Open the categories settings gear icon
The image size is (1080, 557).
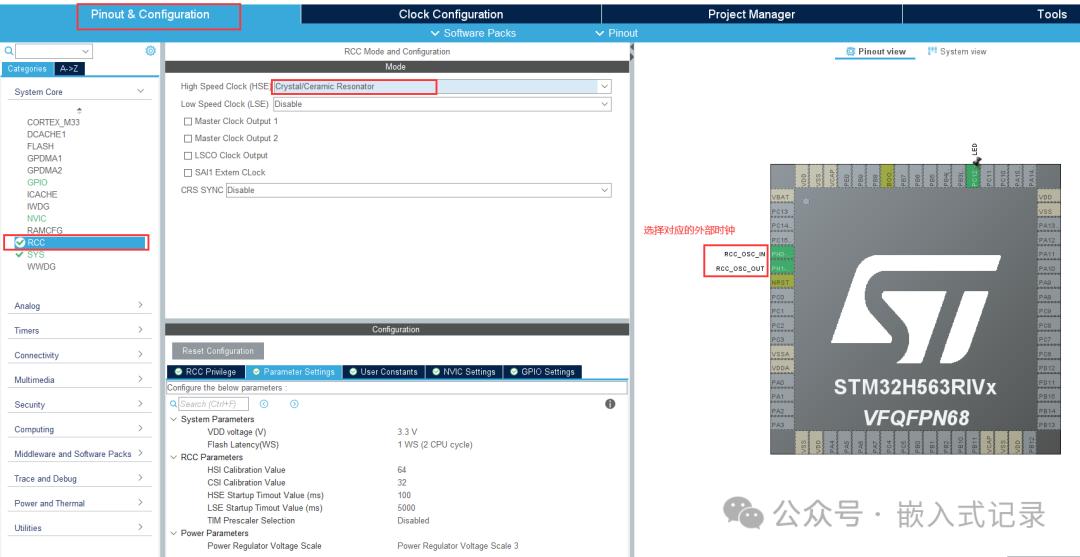150,51
